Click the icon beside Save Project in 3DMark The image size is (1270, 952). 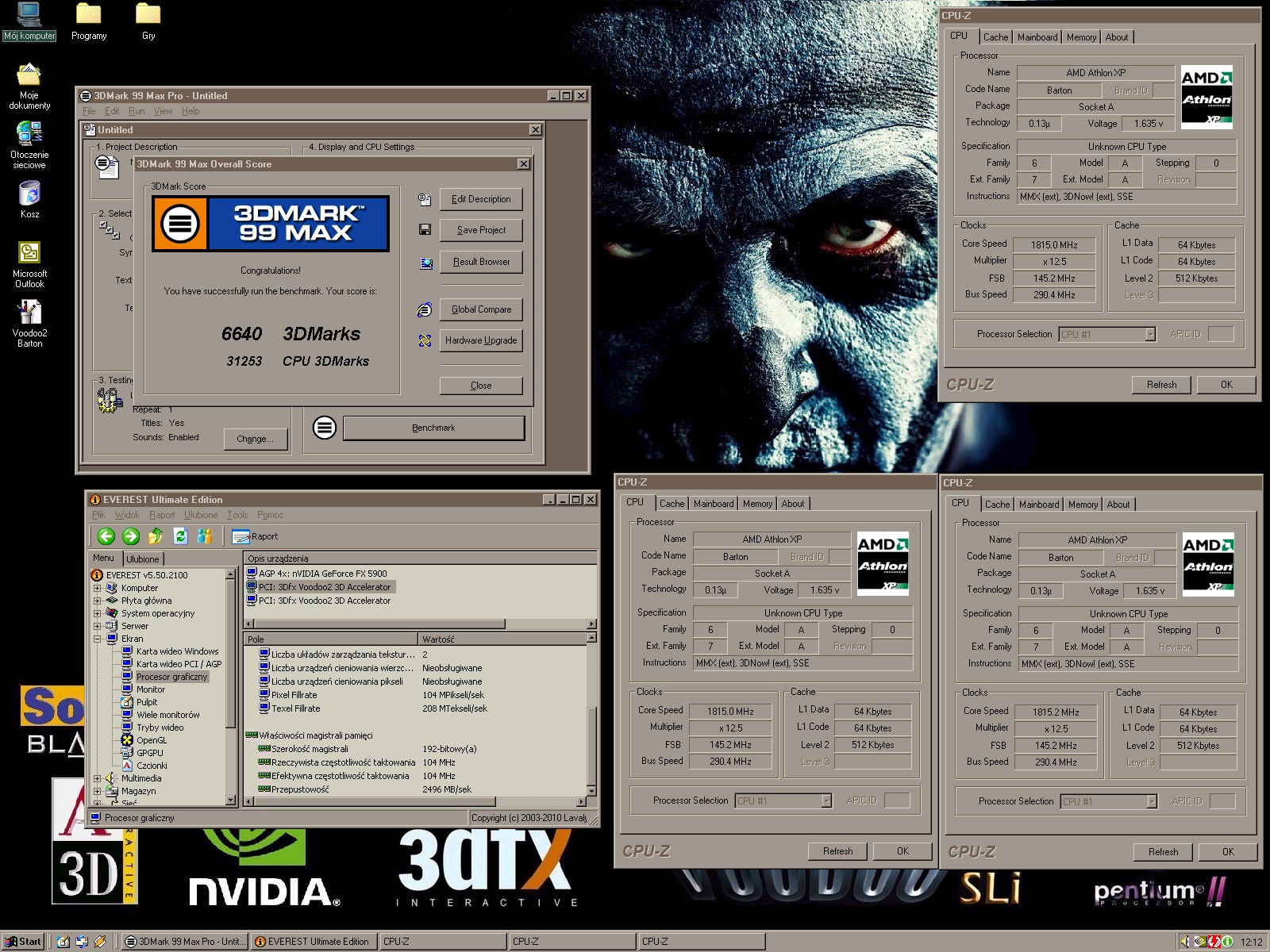click(x=425, y=230)
